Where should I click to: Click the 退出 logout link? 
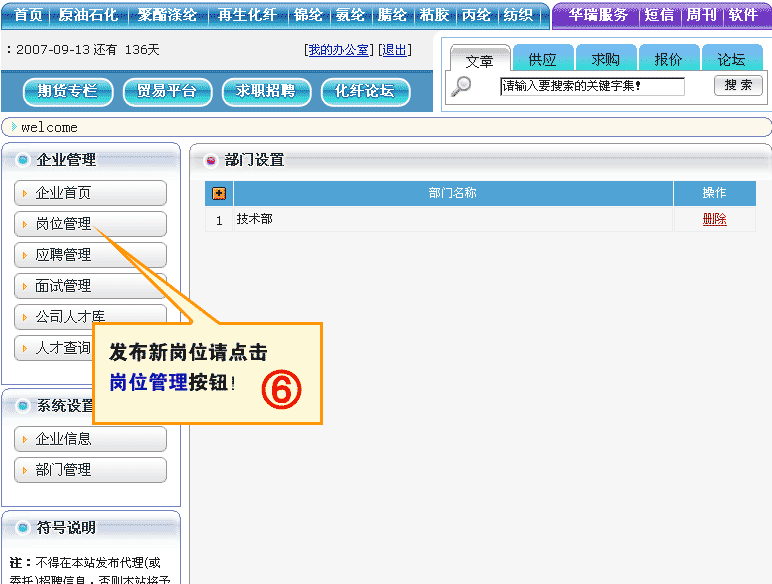[x=394, y=50]
